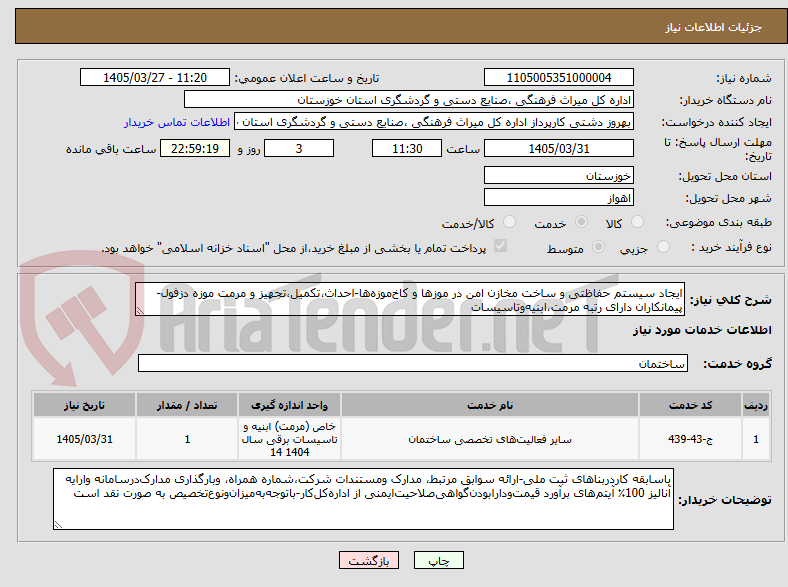The height and width of the screenshot is (587, 788).
Task: Click the گروه خدمت label
Action: [x=737, y=364]
